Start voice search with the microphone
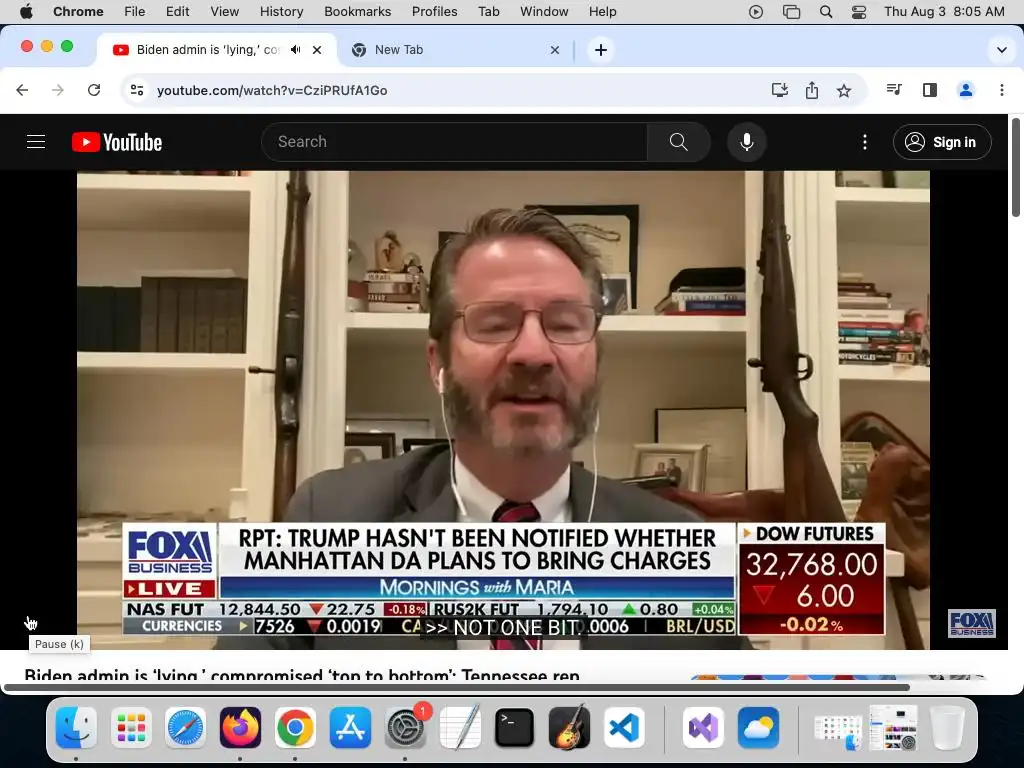The height and width of the screenshot is (768, 1024). [746, 142]
